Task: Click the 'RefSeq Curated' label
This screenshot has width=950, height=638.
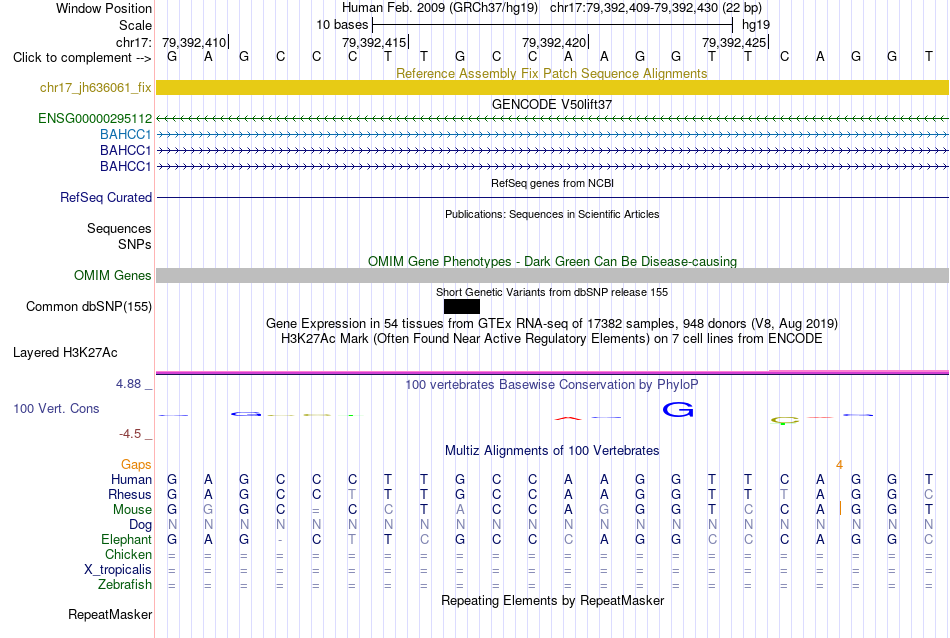Action: point(105,198)
